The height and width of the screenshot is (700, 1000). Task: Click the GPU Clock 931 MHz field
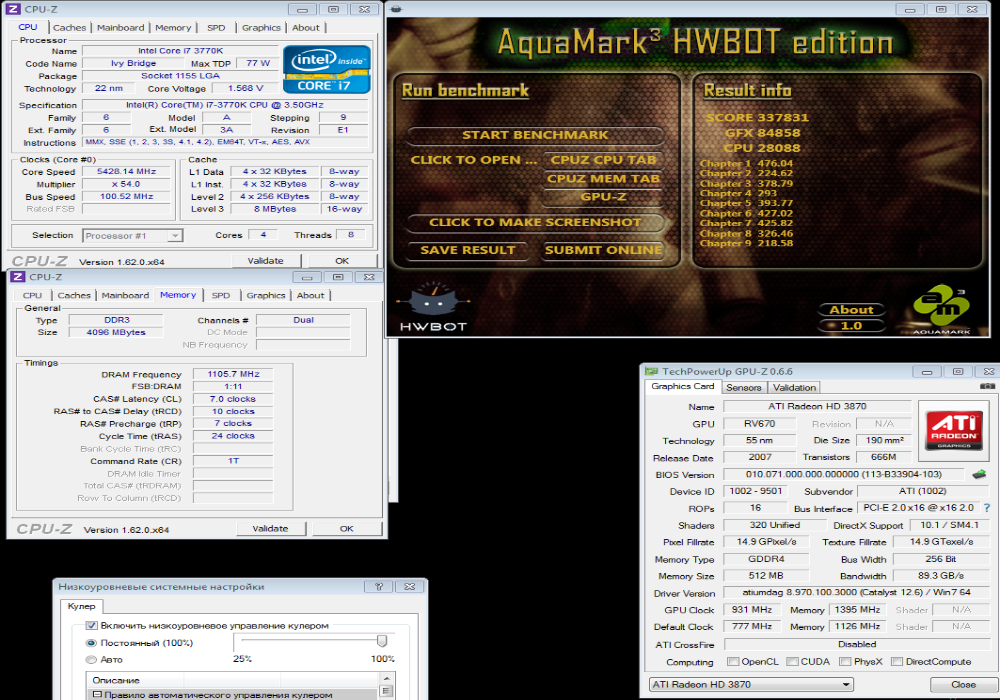(x=752, y=610)
